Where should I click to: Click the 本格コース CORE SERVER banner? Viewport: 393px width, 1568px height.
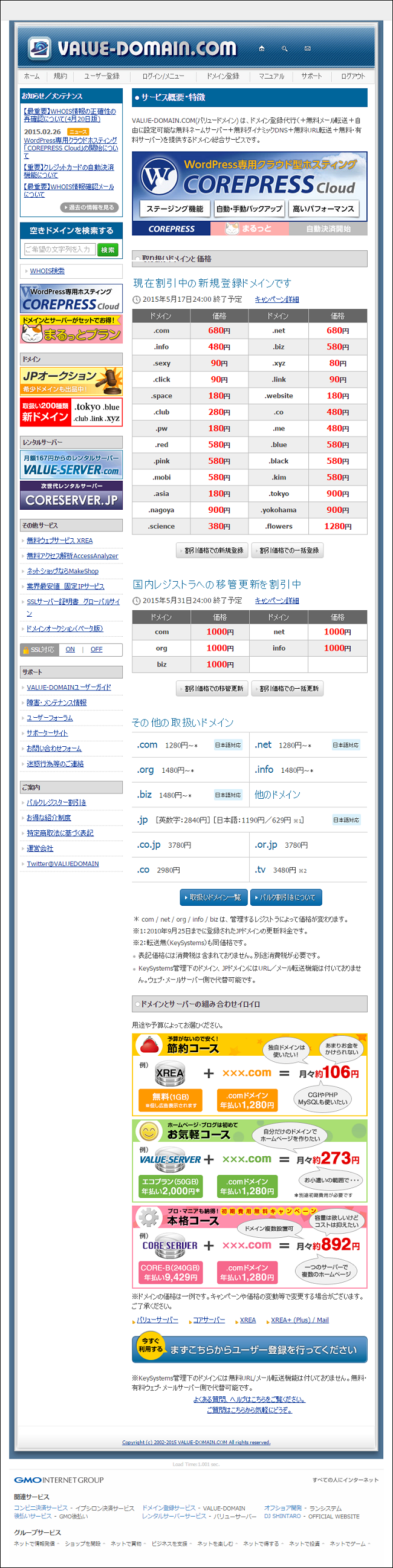(250, 1247)
